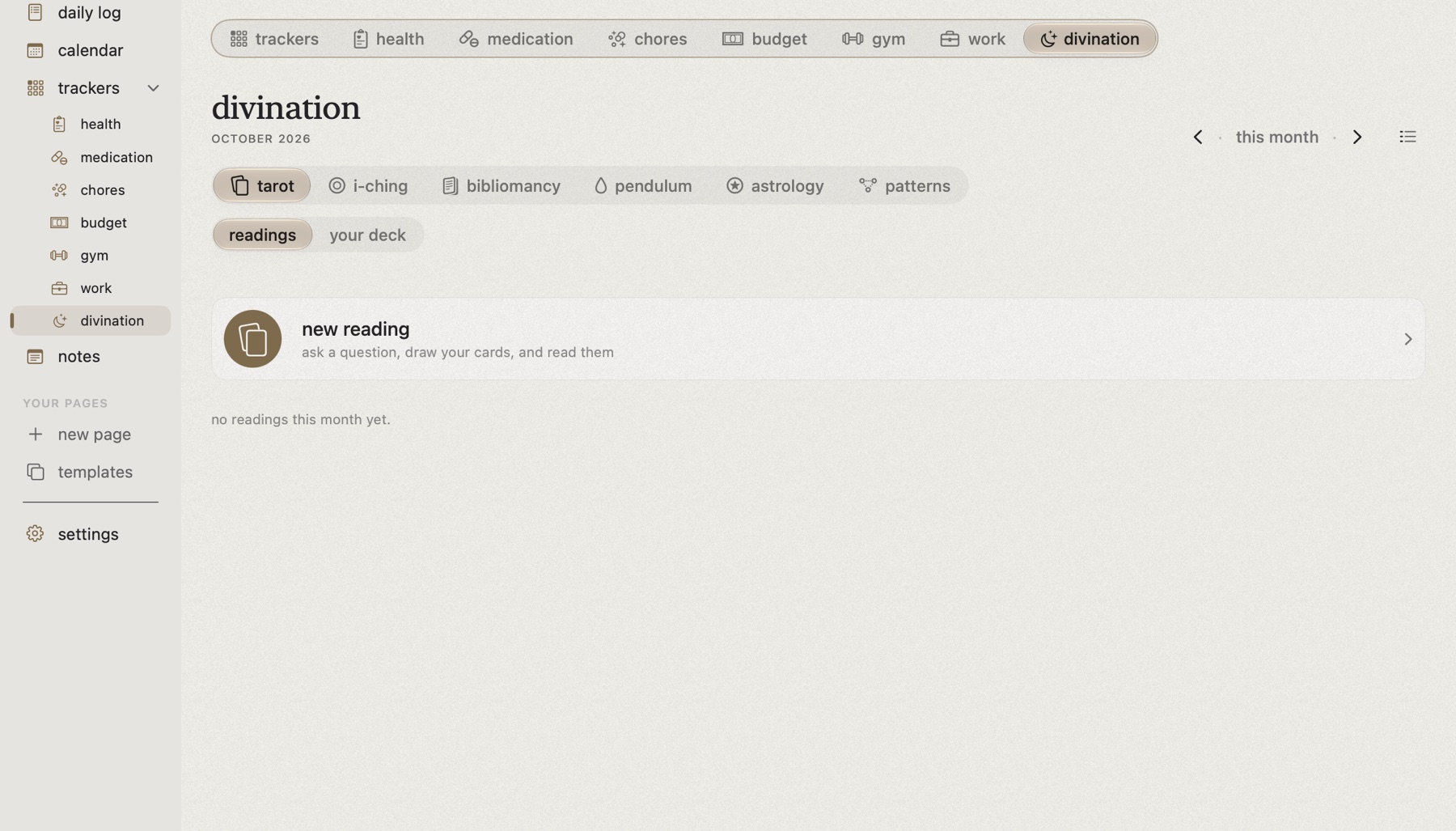Click the trackers grid icon in sidebar
The image size is (1456, 831).
point(35,87)
